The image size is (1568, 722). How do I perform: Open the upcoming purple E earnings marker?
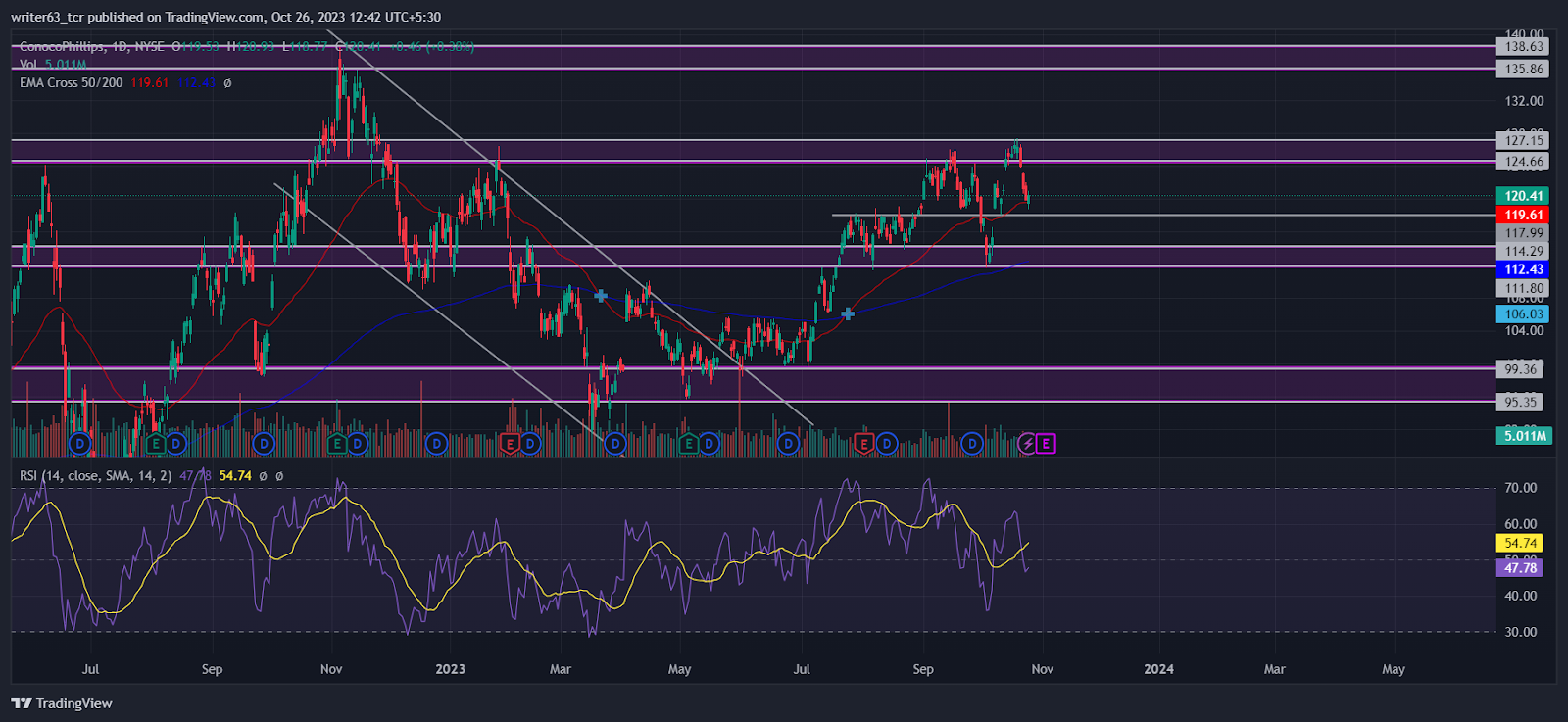1046,444
